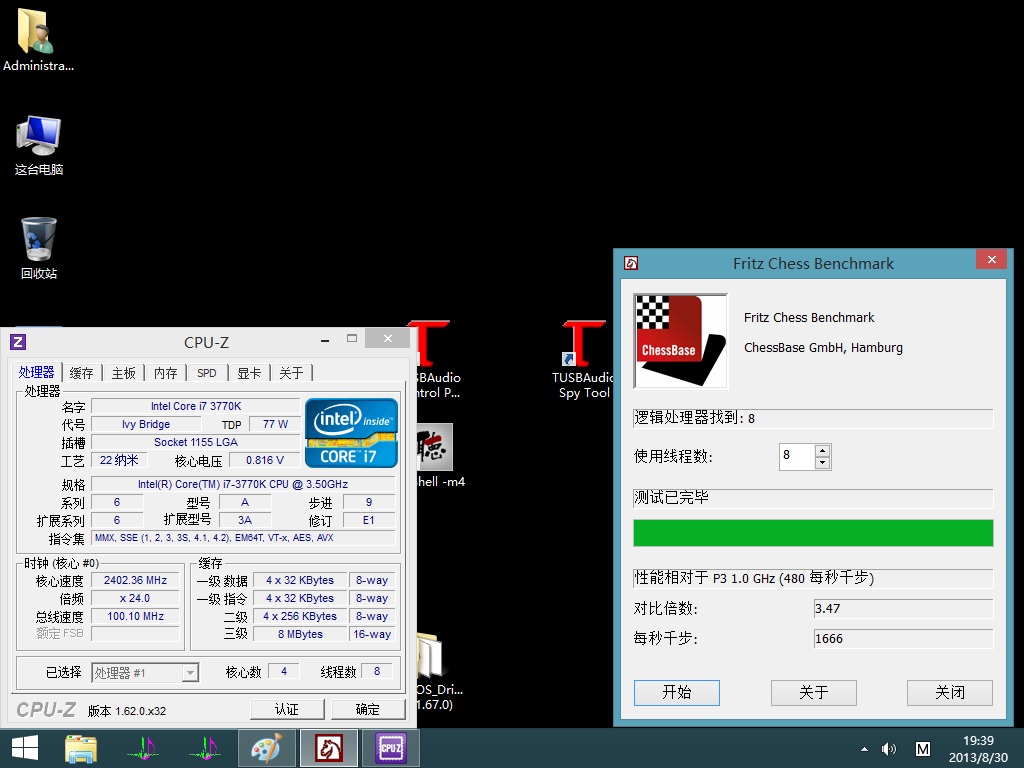Increase thread count with up arrow

[x=823, y=451]
